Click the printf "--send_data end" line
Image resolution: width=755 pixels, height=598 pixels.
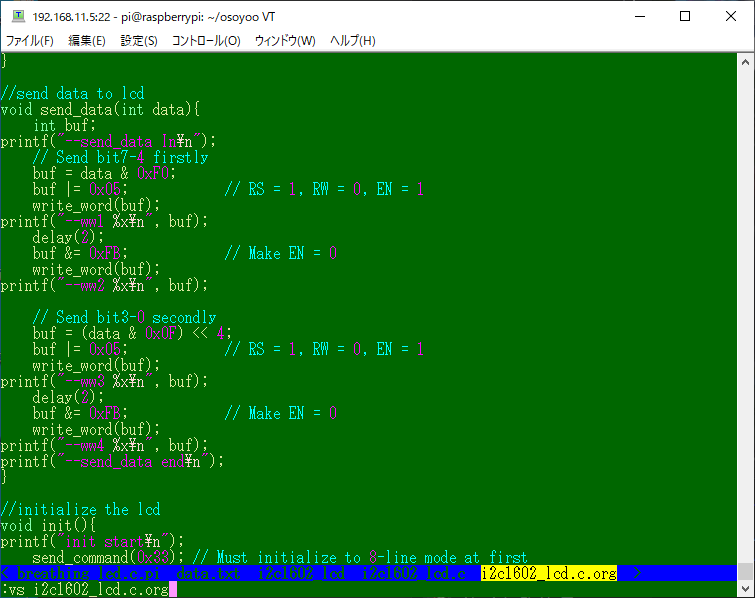pos(112,461)
